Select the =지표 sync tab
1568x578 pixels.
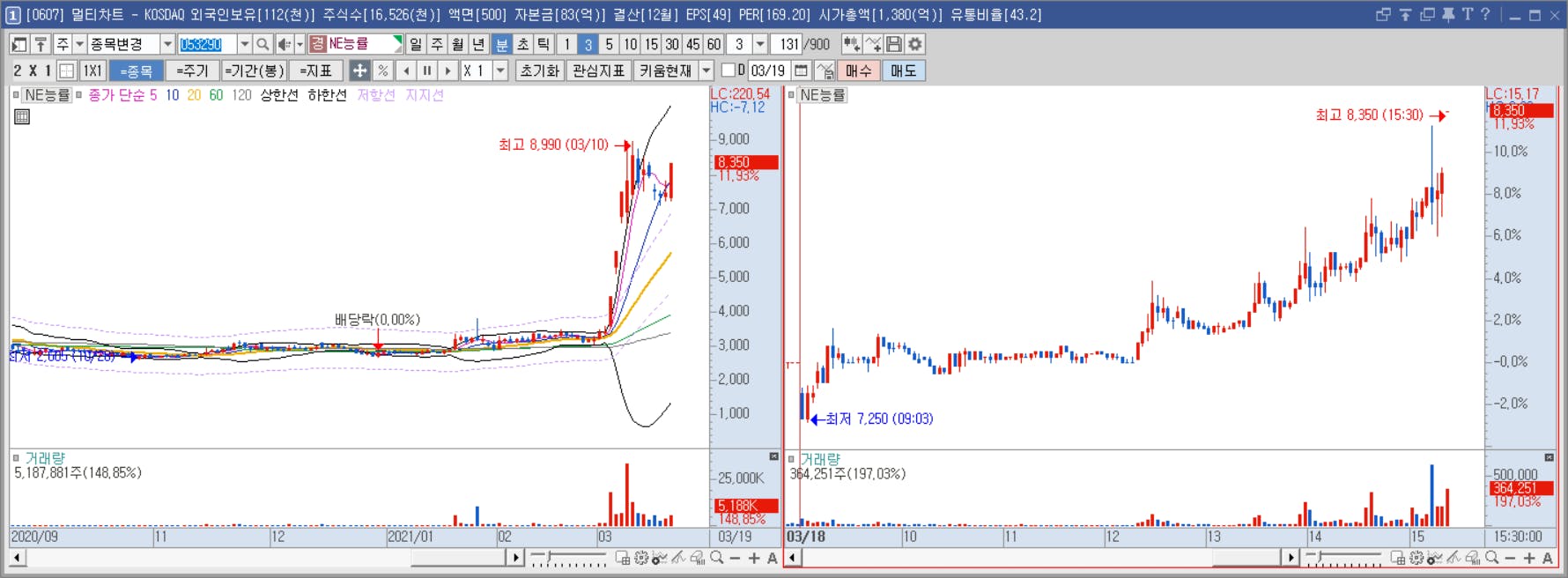(x=316, y=70)
